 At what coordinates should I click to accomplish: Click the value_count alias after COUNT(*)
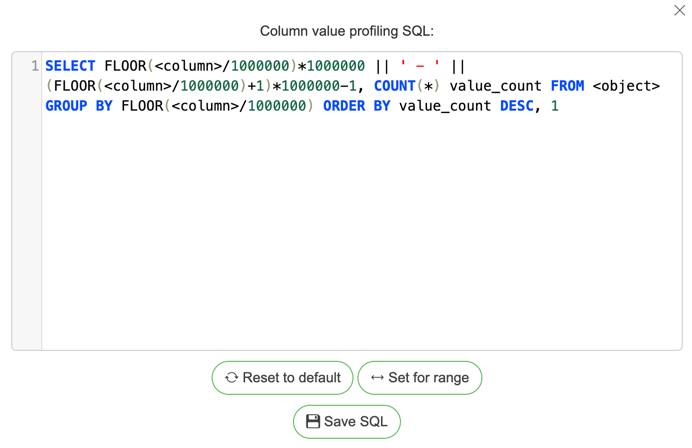[495, 86]
